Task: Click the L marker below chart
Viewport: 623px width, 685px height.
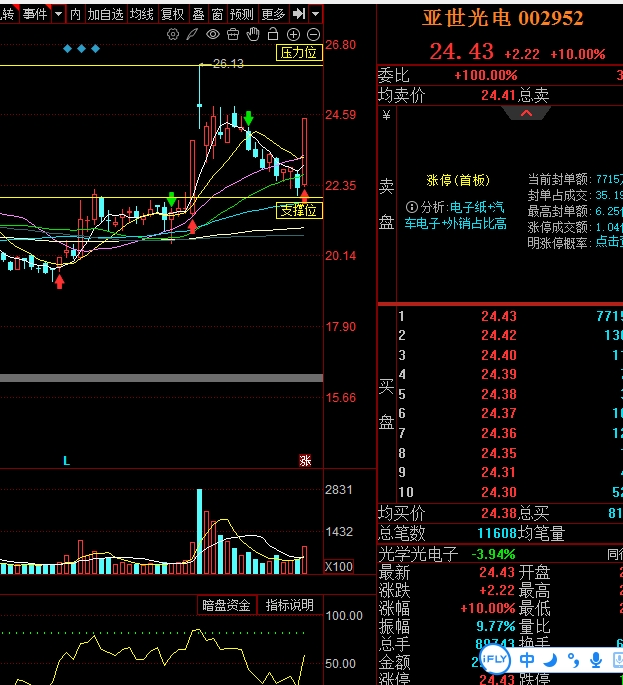Action: (x=66, y=460)
